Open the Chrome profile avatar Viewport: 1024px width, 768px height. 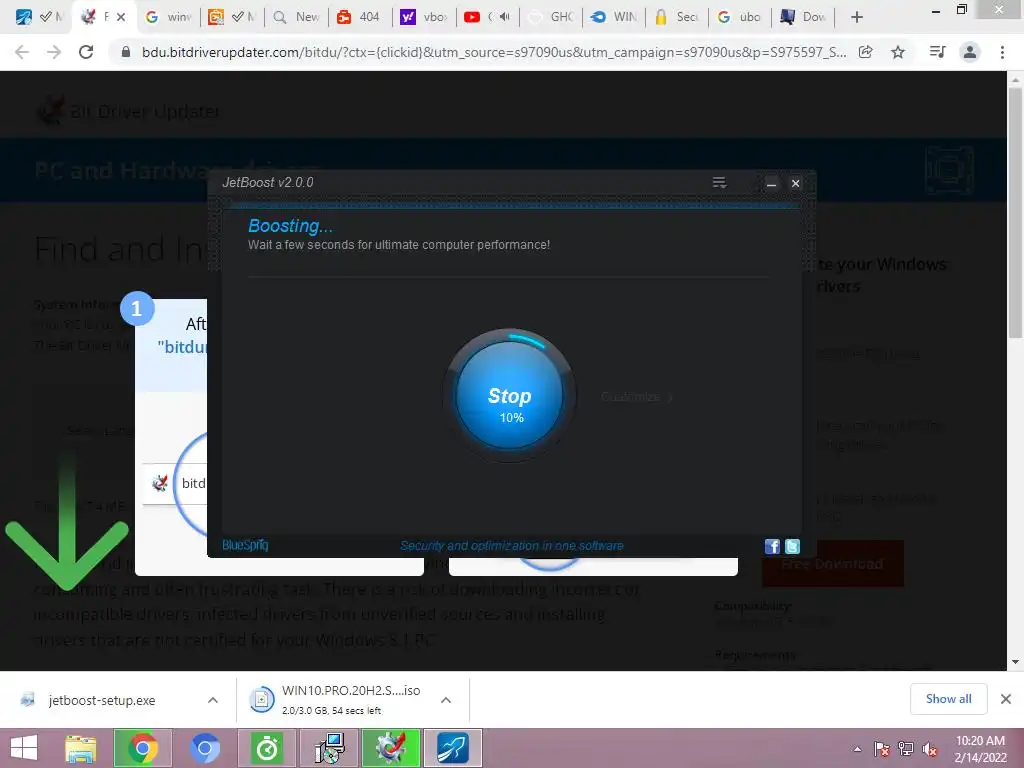point(970,52)
